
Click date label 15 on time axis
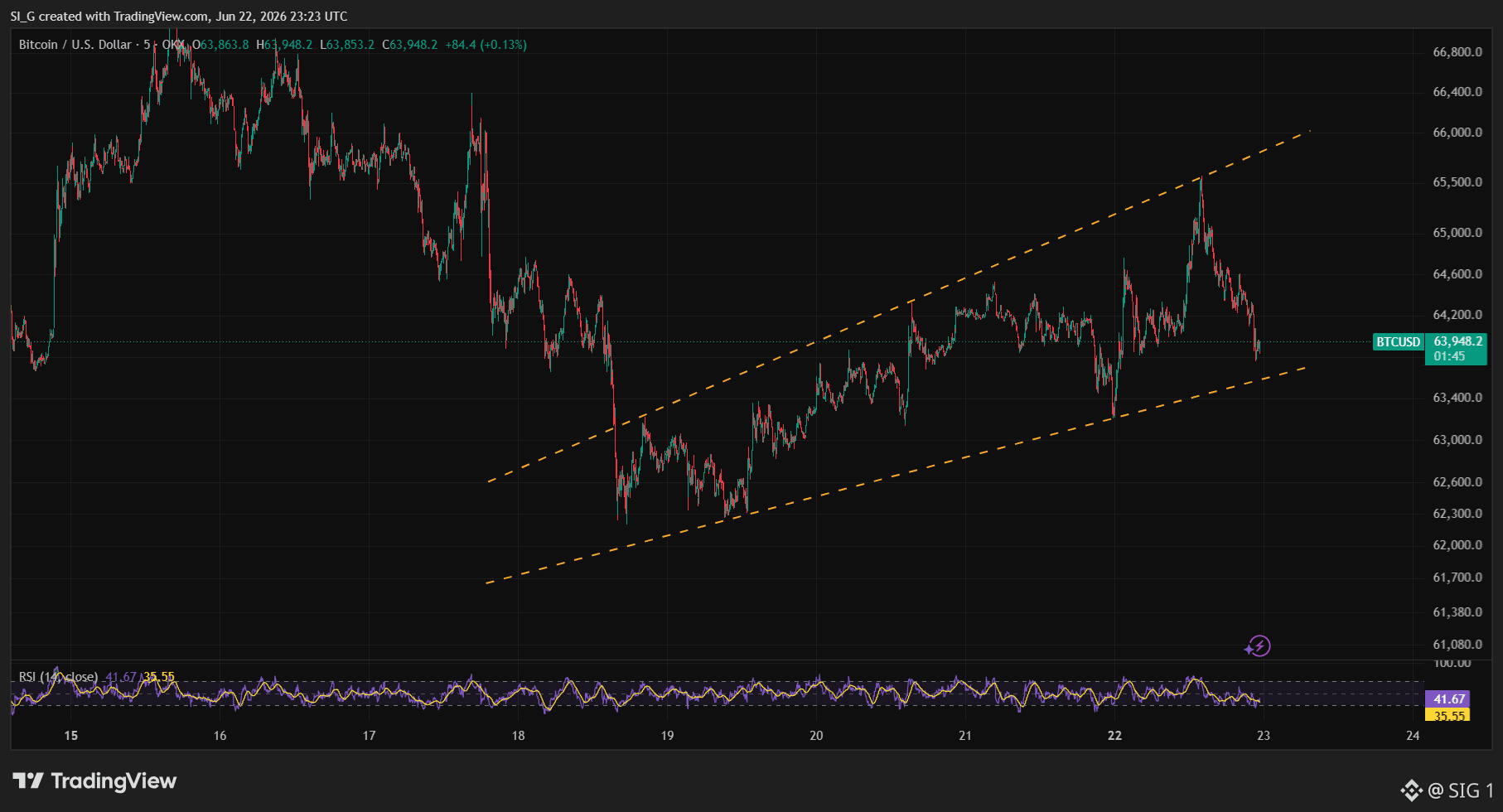71,736
